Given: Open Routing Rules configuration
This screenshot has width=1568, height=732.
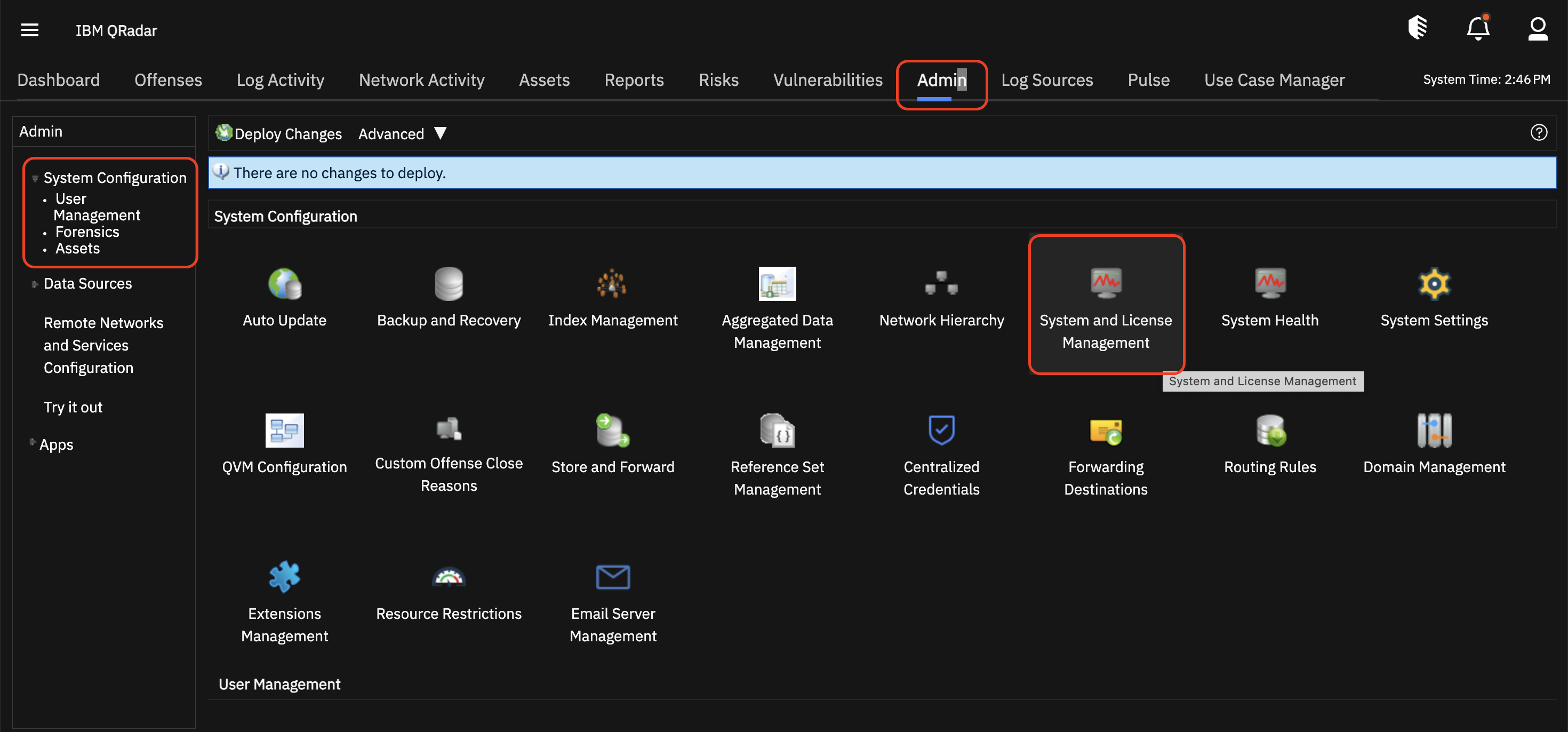Looking at the screenshot, I should pyautogui.click(x=1270, y=443).
